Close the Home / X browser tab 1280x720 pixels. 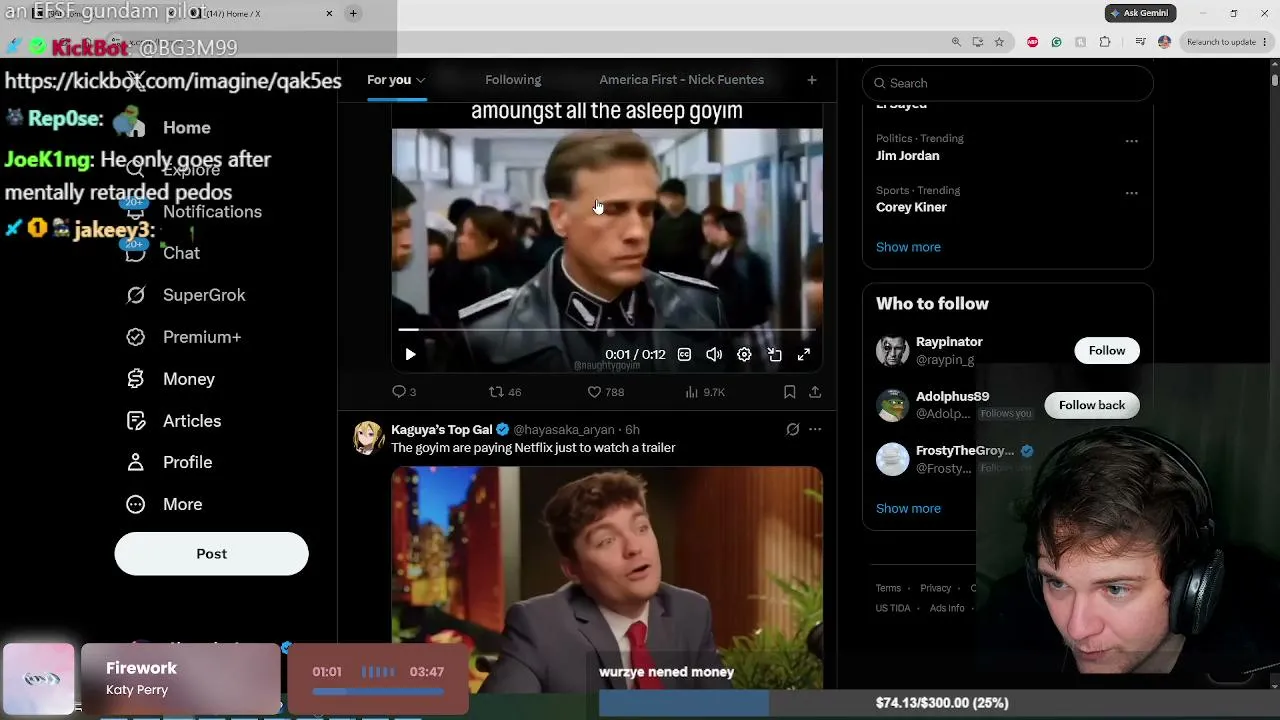point(329,13)
